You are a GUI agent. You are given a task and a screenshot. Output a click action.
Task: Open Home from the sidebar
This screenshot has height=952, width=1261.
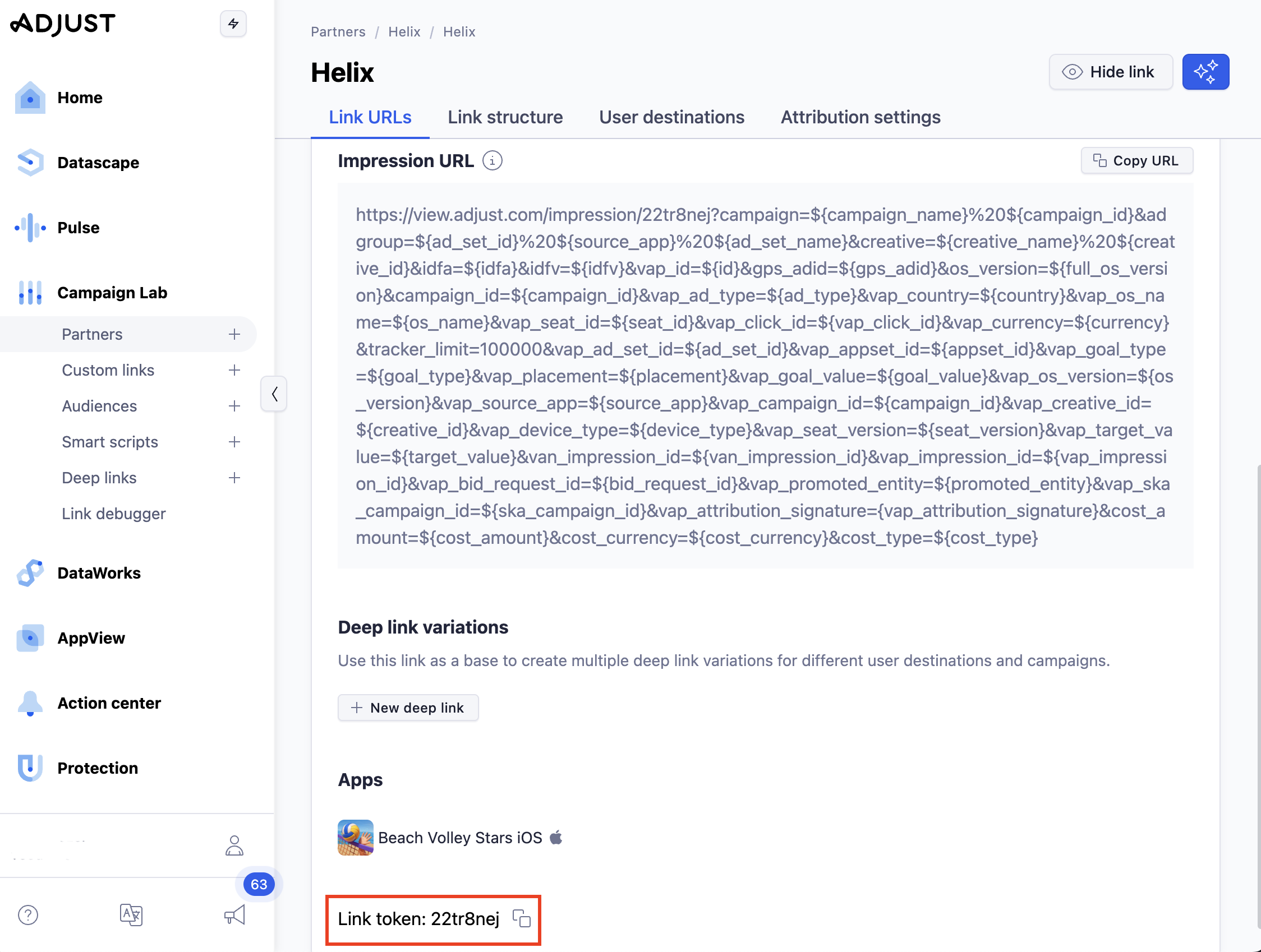[x=80, y=98]
